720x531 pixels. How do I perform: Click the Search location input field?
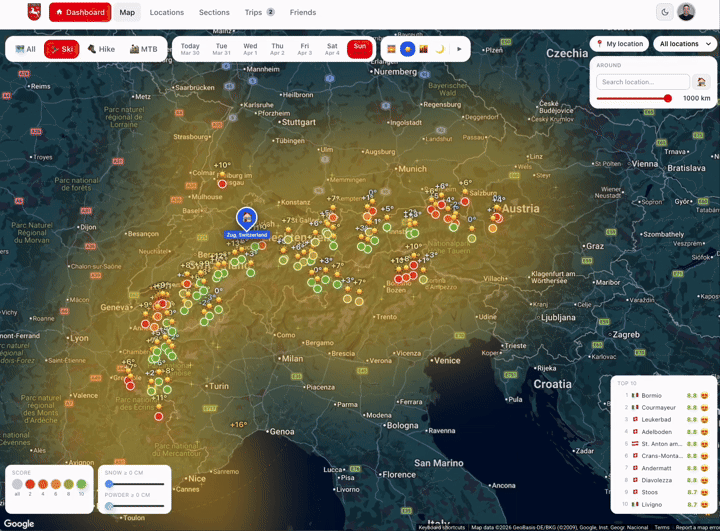click(x=642, y=82)
